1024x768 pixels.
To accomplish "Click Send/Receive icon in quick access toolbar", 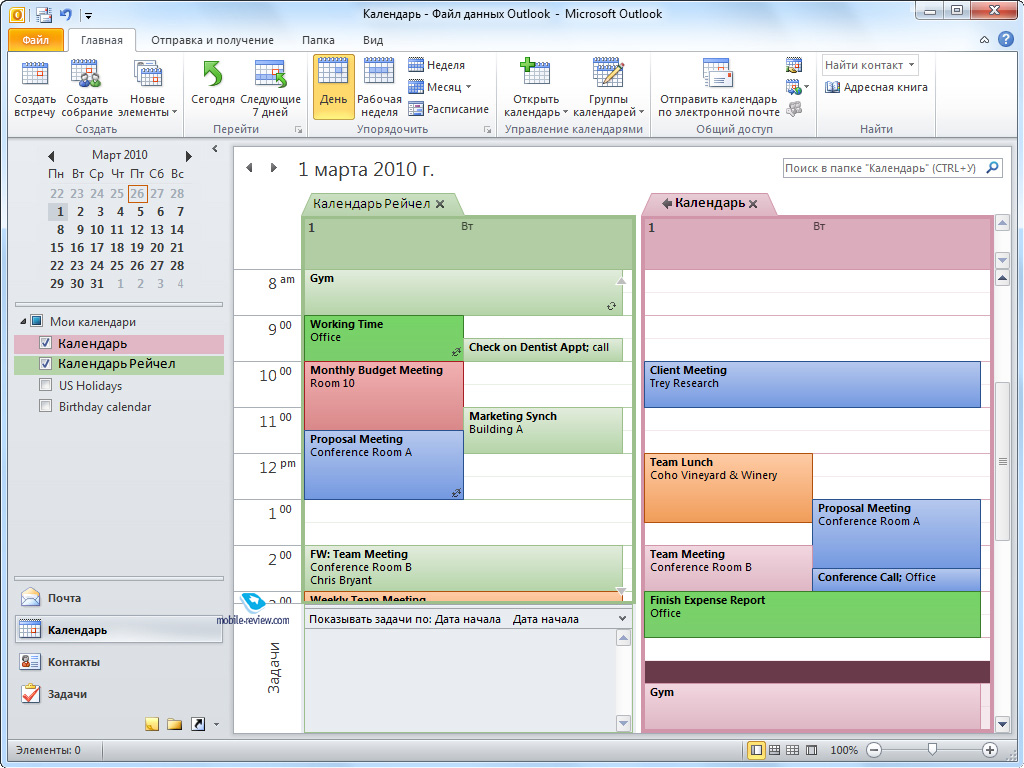I will point(44,14).
